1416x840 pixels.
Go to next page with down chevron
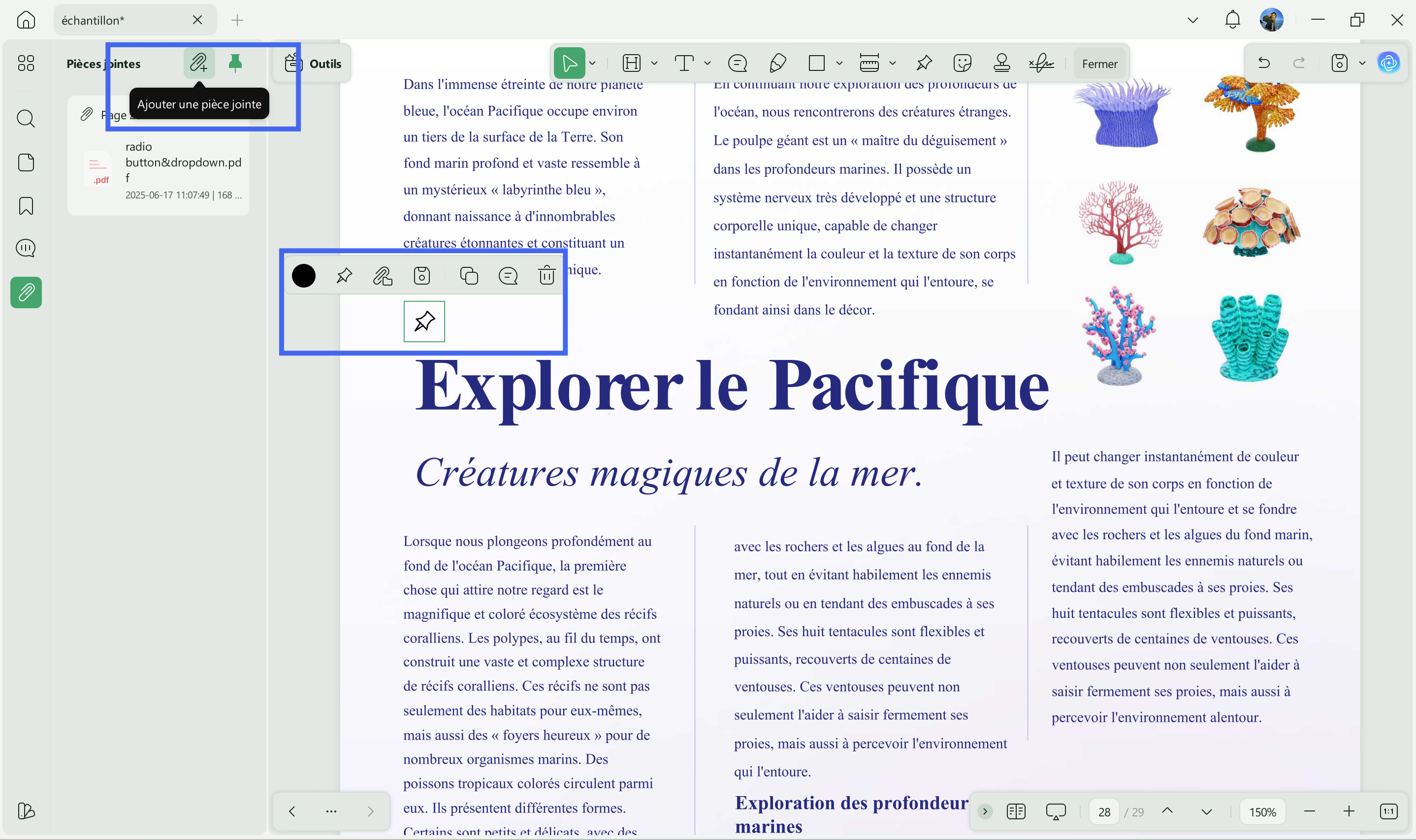[1207, 812]
